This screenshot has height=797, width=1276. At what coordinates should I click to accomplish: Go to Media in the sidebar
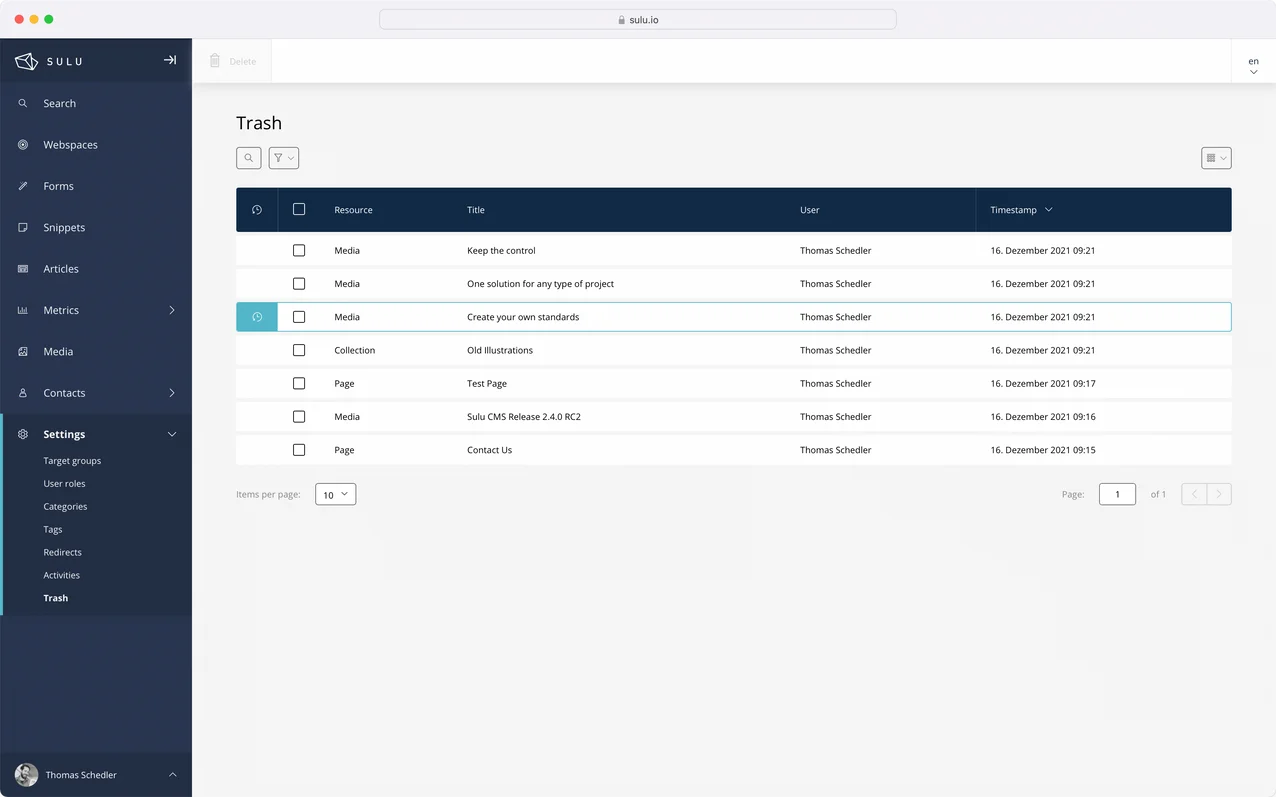pyautogui.click(x=58, y=352)
